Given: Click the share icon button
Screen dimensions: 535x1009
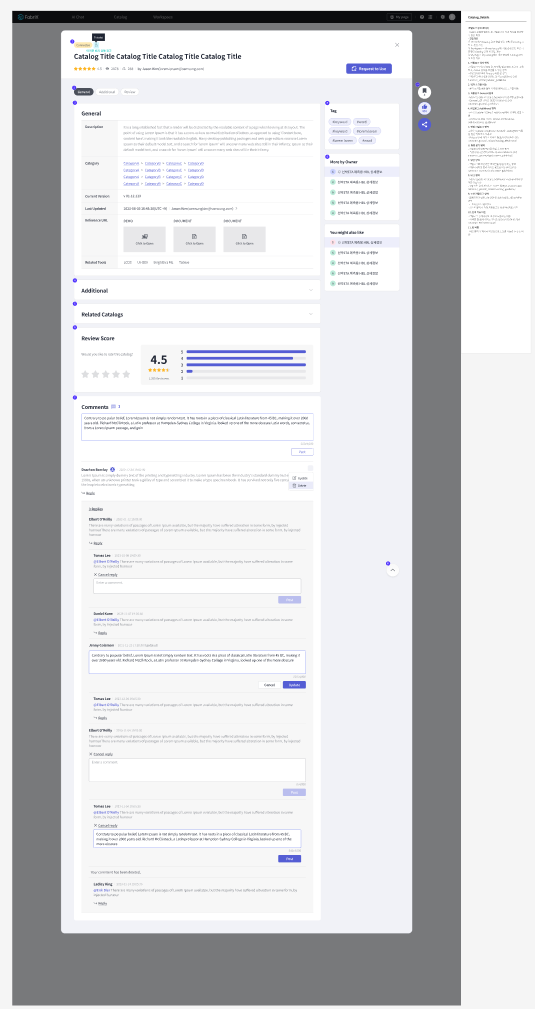Looking at the screenshot, I should [x=424, y=124].
